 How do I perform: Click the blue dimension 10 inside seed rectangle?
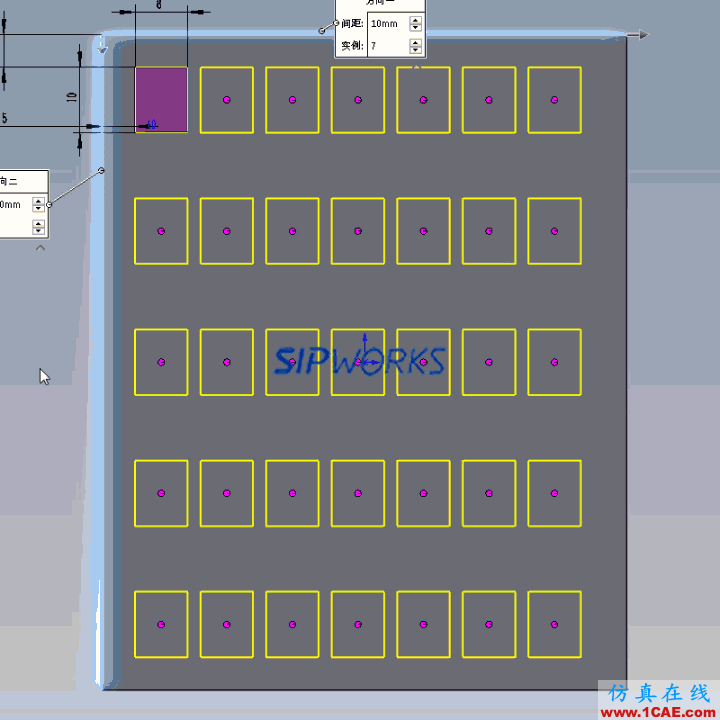click(152, 124)
